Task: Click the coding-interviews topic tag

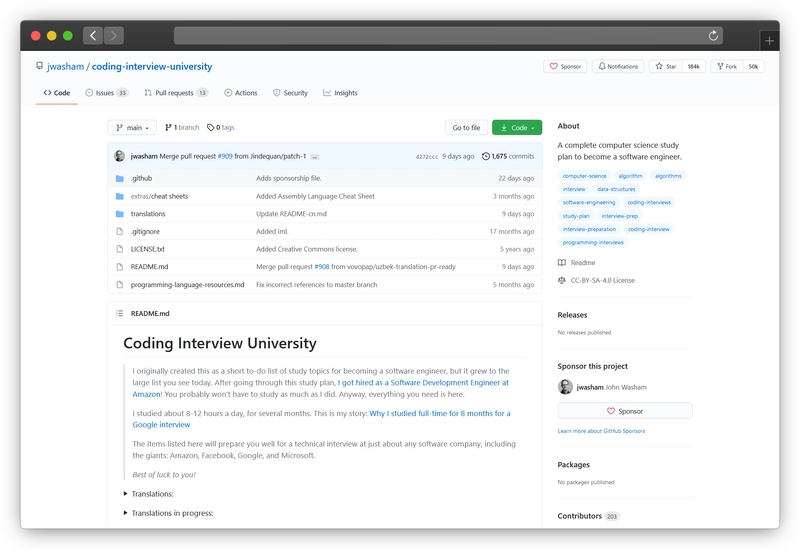Action: coord(649,203)
